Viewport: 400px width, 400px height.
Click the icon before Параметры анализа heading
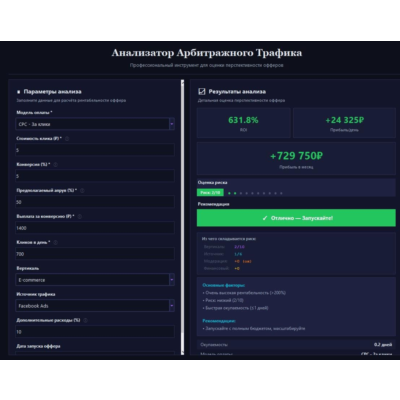[x=18, y=92]
